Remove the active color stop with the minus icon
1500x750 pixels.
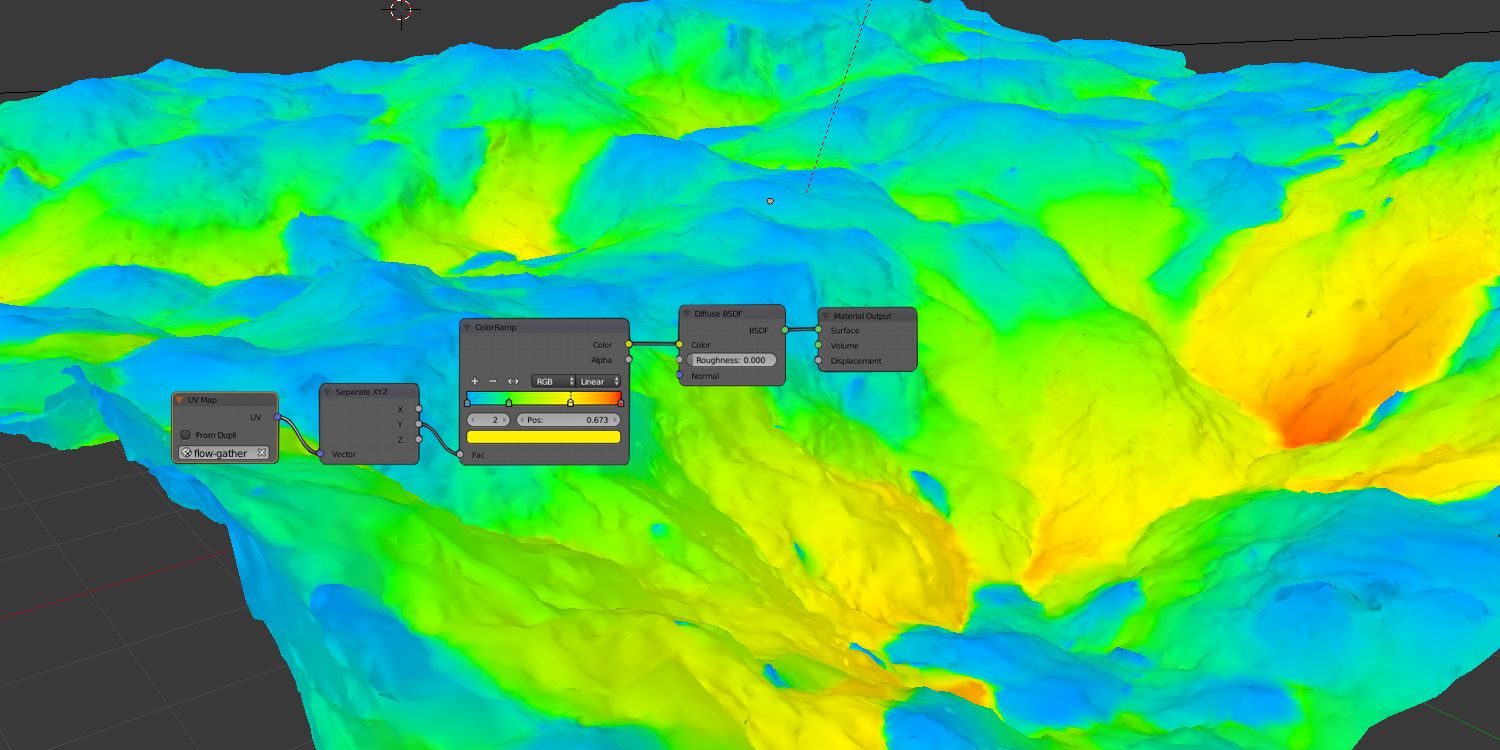point(493,381)
